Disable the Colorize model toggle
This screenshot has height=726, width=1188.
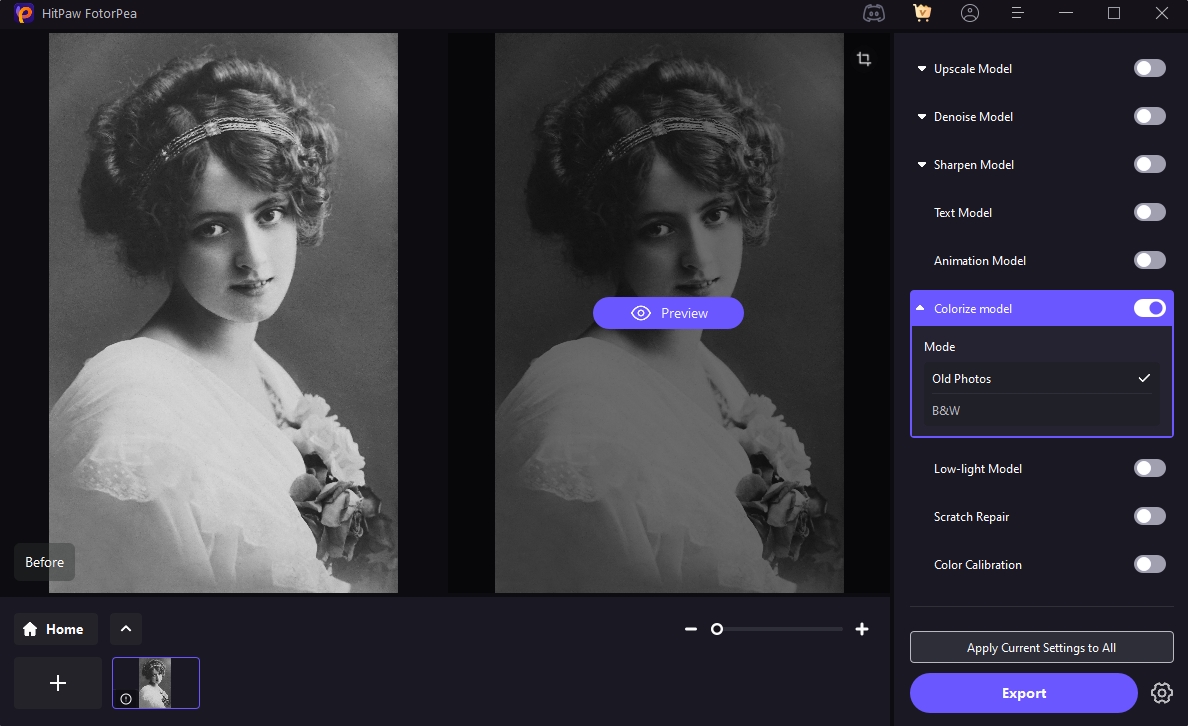1149,308
